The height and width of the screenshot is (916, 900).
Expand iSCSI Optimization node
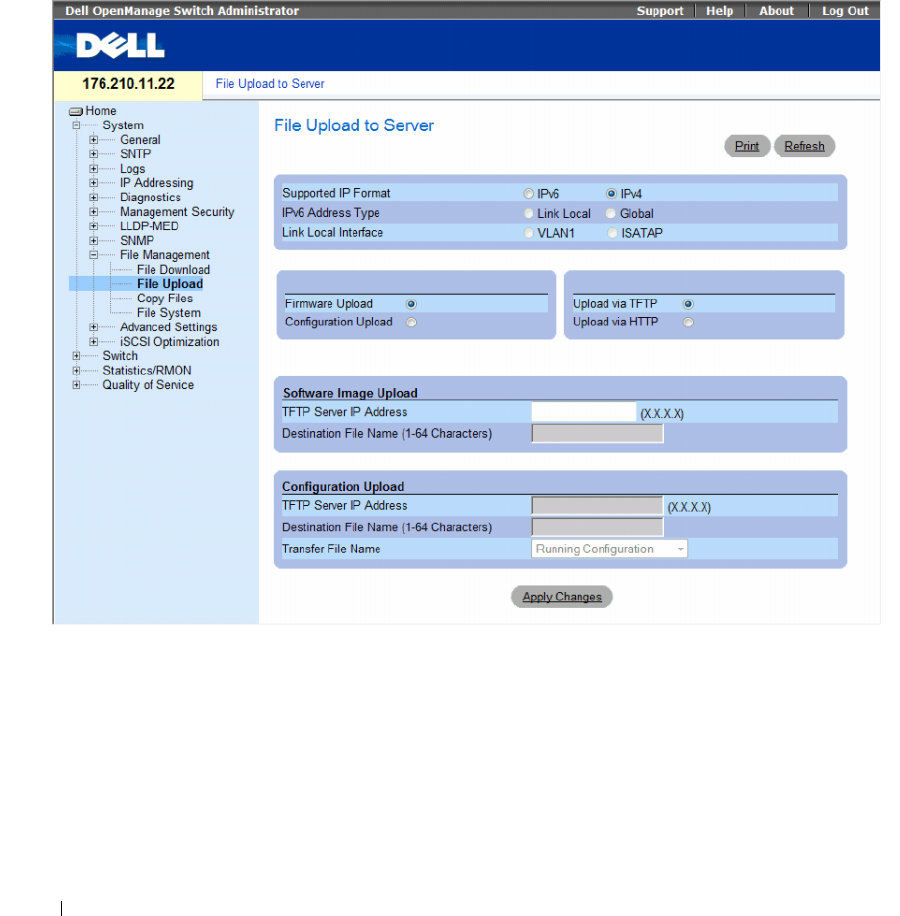pyautogui.click(x=93, y=342)
